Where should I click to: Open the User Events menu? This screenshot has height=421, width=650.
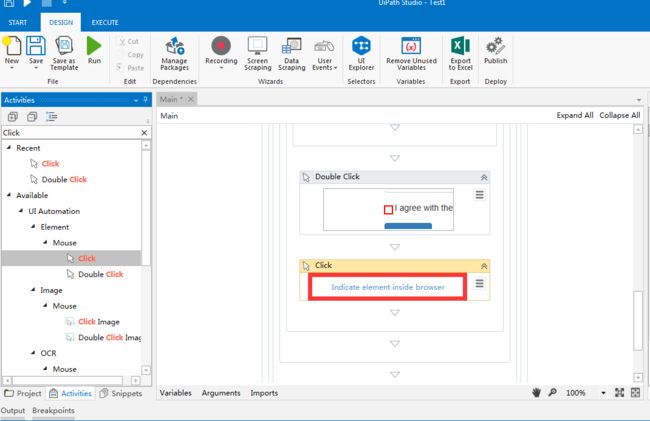click(325, 53)
